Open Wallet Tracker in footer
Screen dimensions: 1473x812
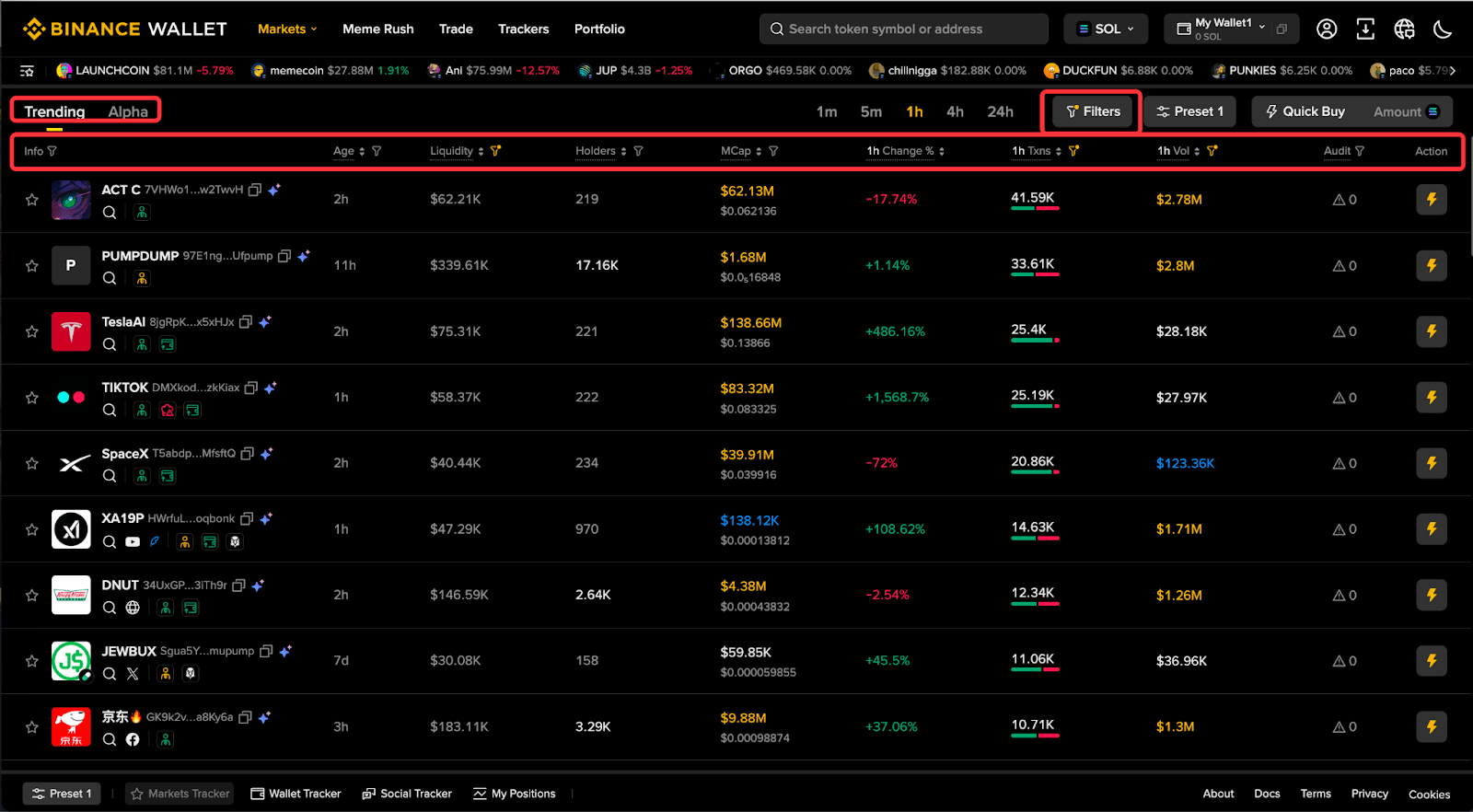(296, 794)
